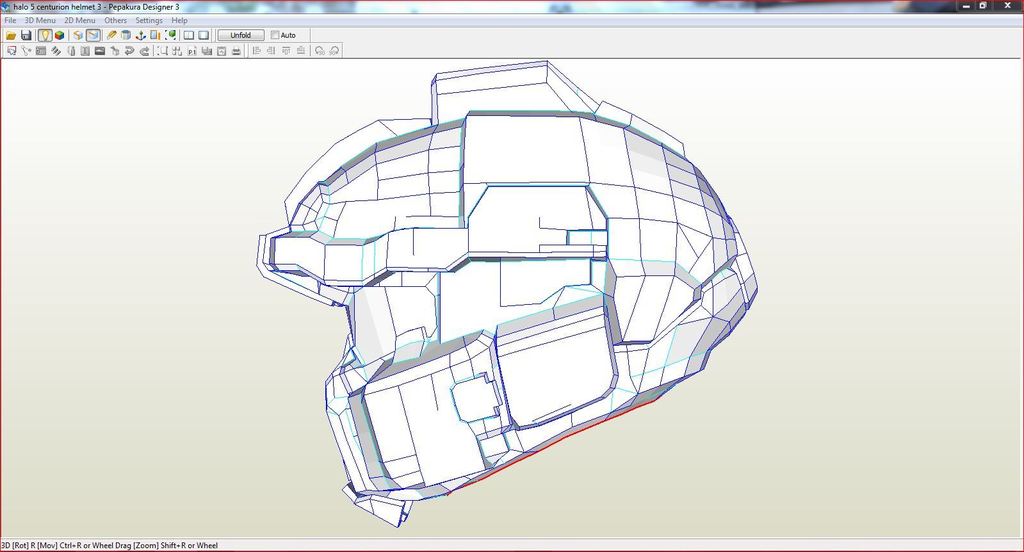Viewport: 1024px width, 552px height.
Task: Click the show edges box icon
Action: tap(78, 35)
